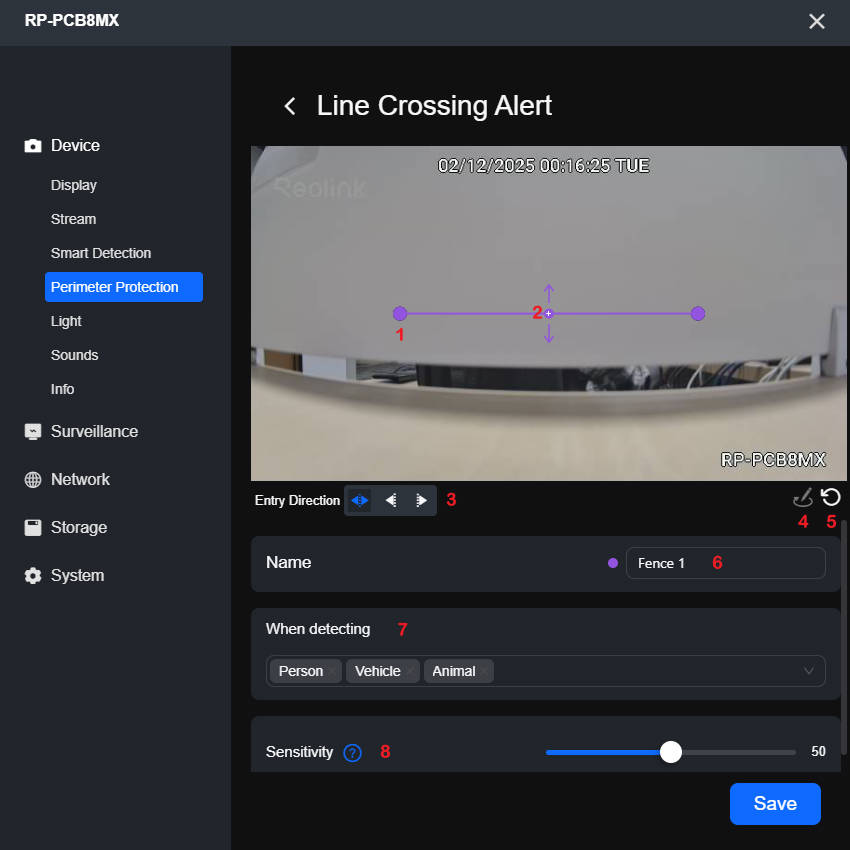Click the Network globe icon in sidebar
This screenshot has height=850, width=850.
tap(32, 479)
